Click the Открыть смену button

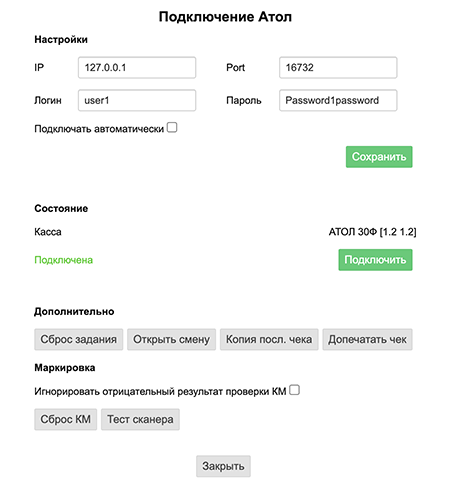coord(172,339)
